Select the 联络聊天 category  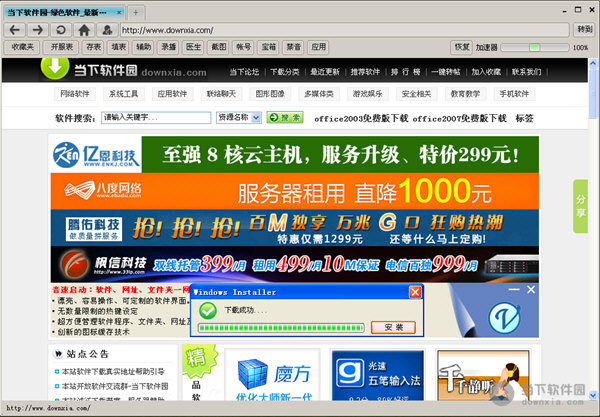[221, 94]
